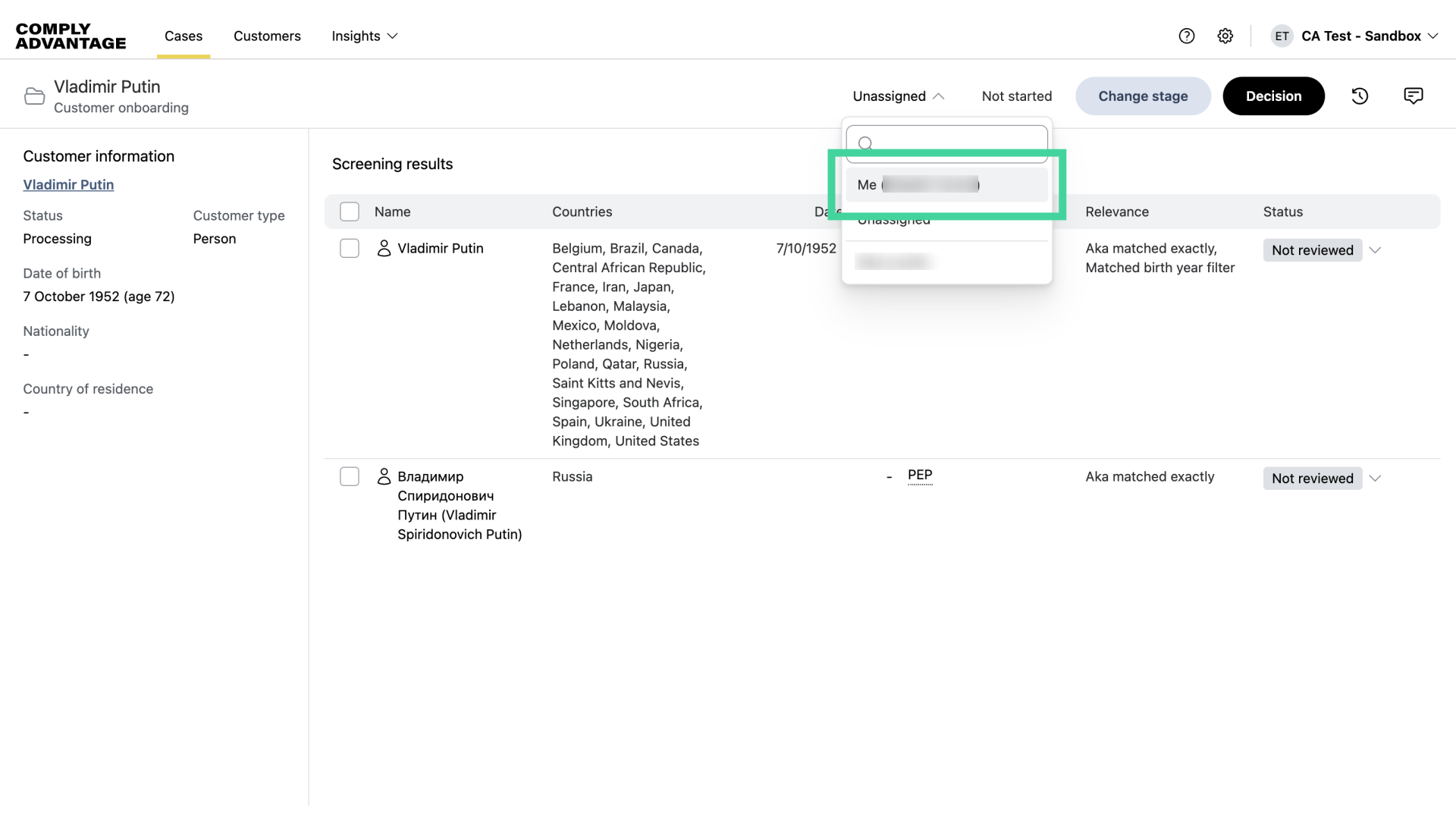Screen dimensions: 1456x819
Task: Open the Insights menu dropdown
Action: click(365, 36)
